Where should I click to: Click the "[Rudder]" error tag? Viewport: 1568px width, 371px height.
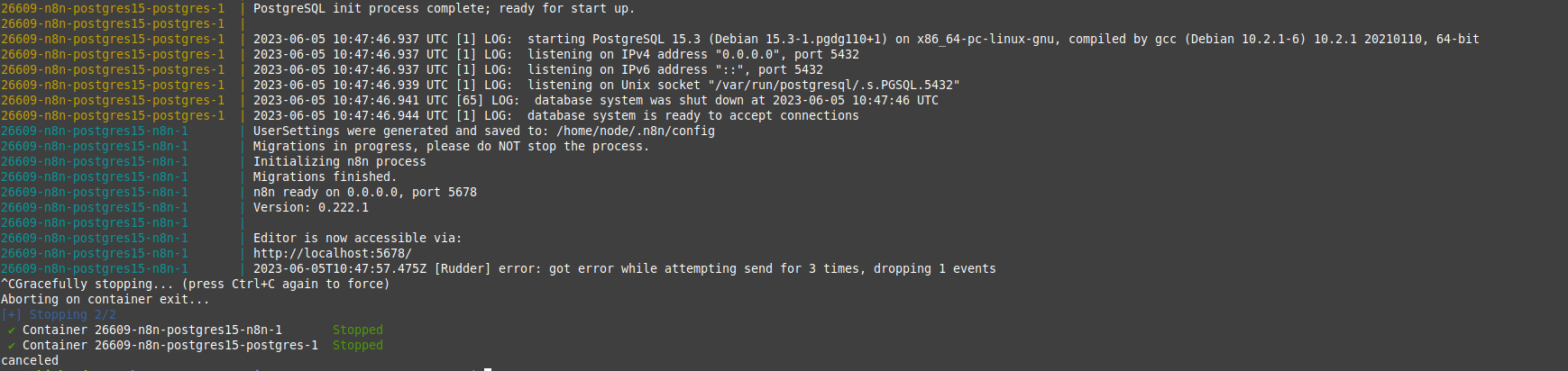462,269
